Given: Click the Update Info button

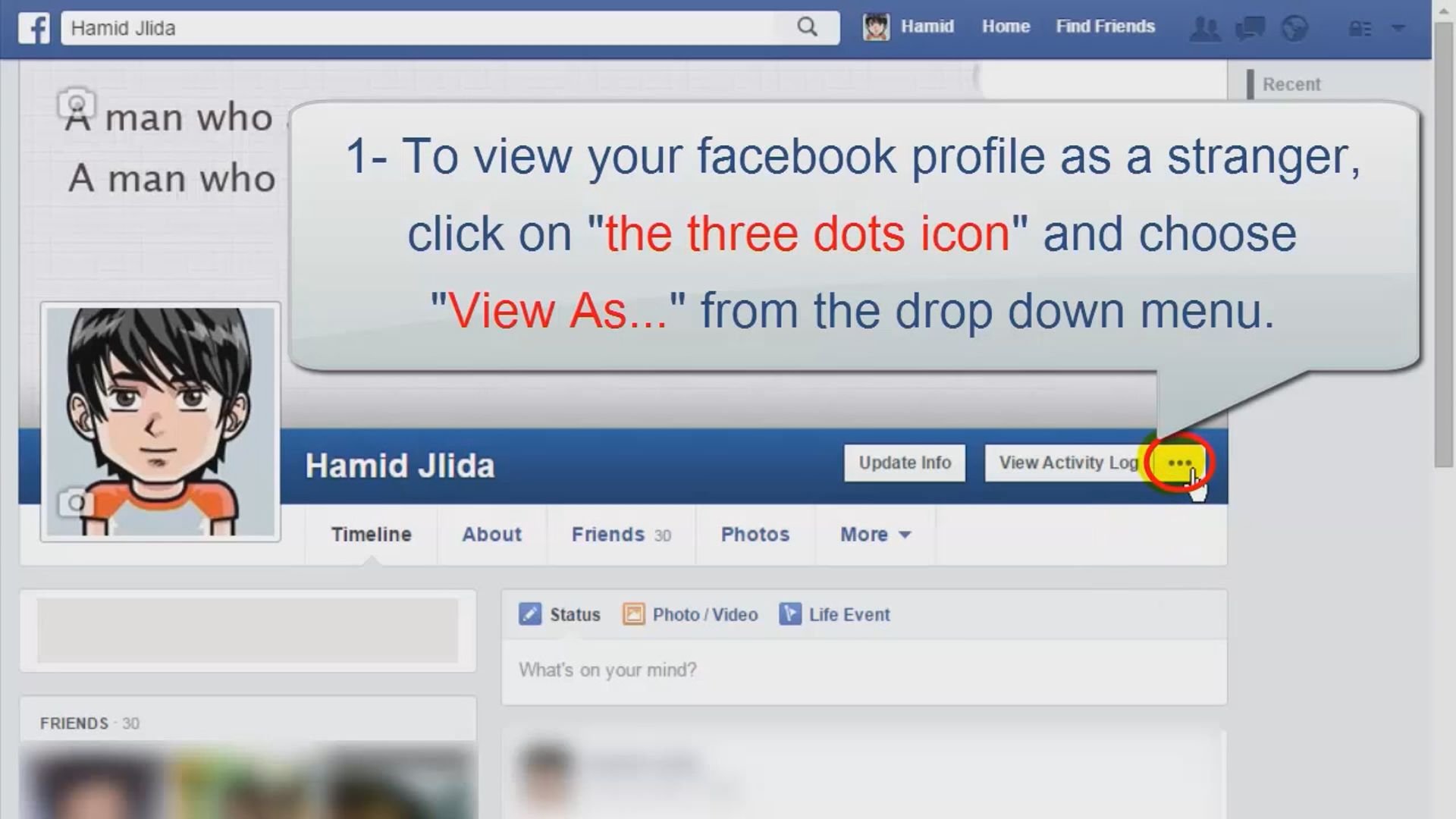Looking at the screenshot, I should [904, 463].
